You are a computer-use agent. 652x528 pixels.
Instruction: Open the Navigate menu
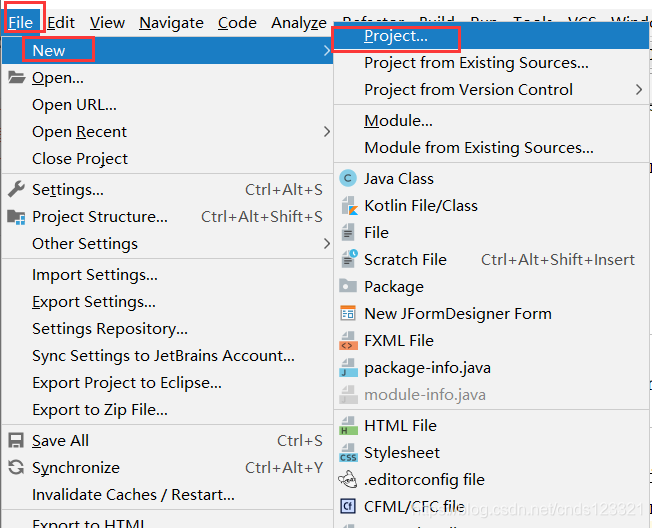point(171,22)
